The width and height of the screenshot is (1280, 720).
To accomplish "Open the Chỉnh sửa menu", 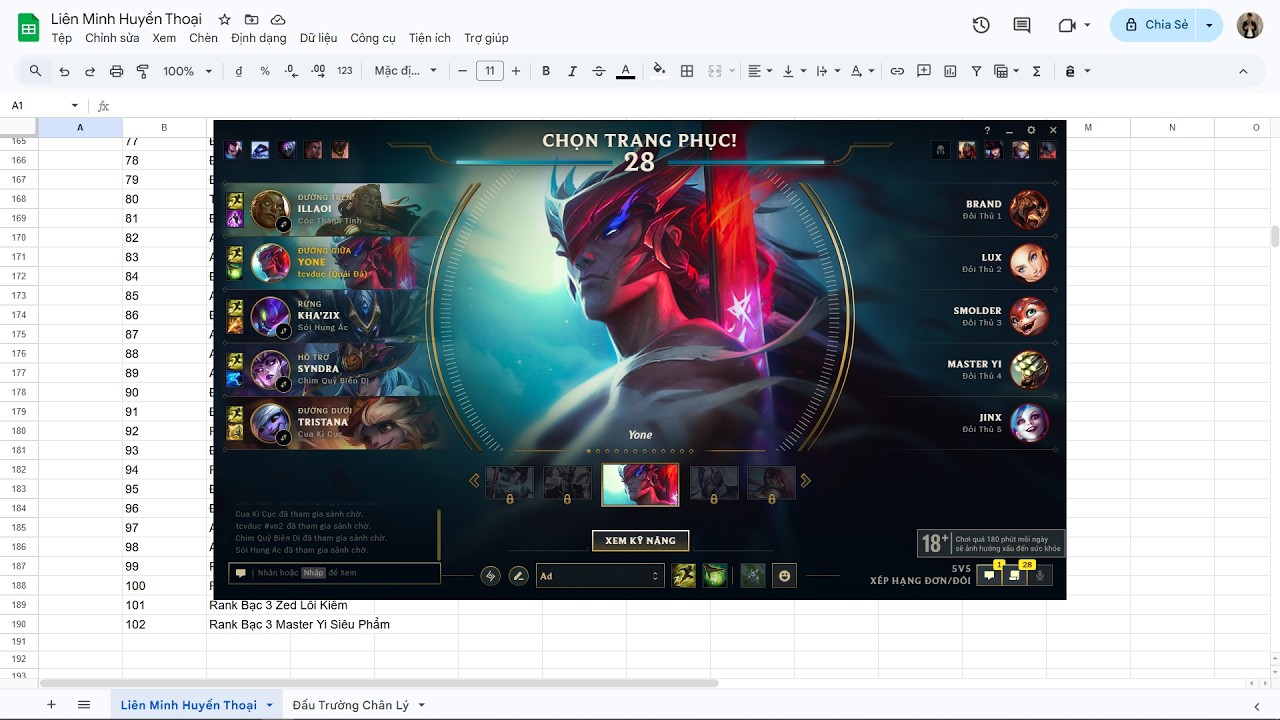I will pos(112,38).
